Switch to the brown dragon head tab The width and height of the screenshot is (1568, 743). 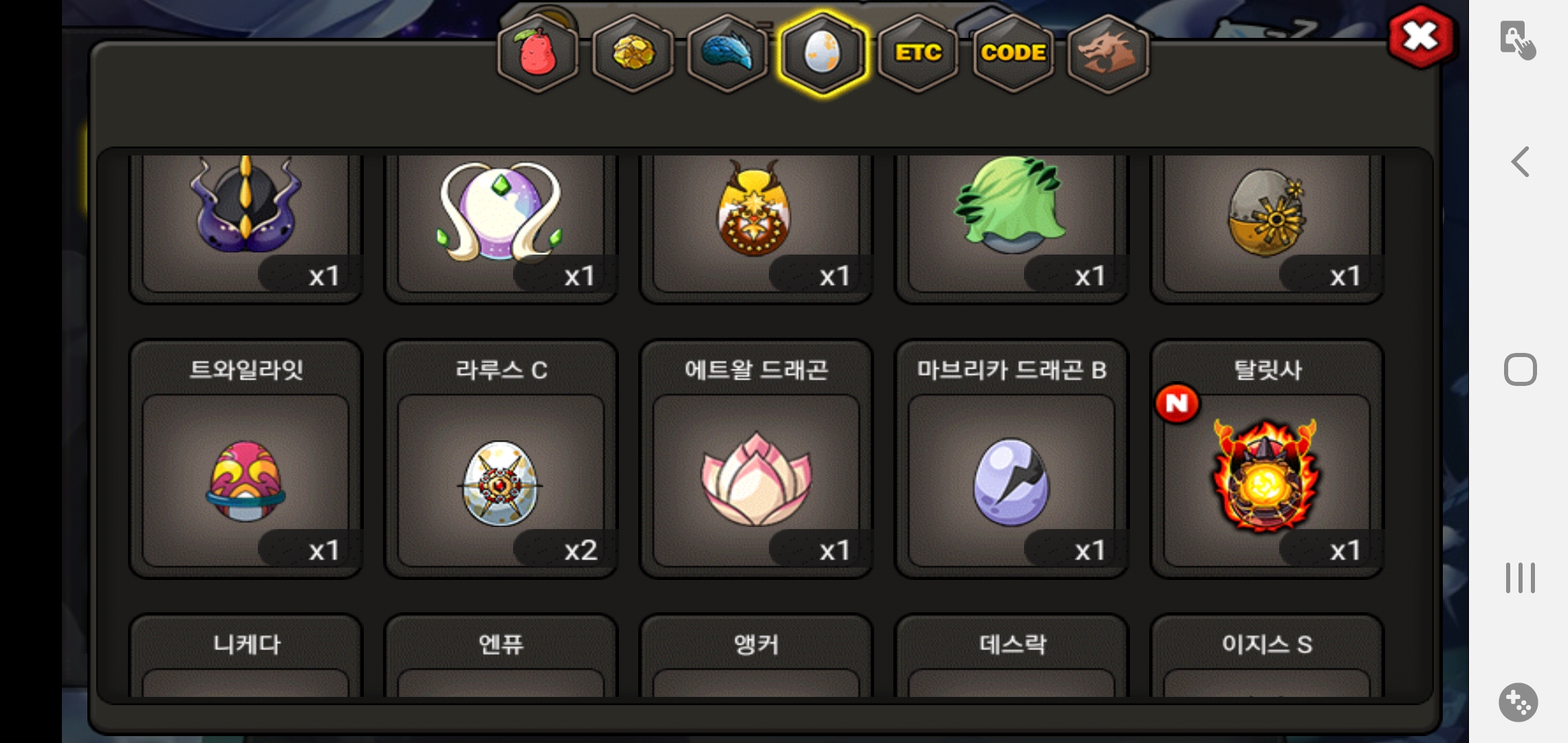click(x=1108, y=53)
